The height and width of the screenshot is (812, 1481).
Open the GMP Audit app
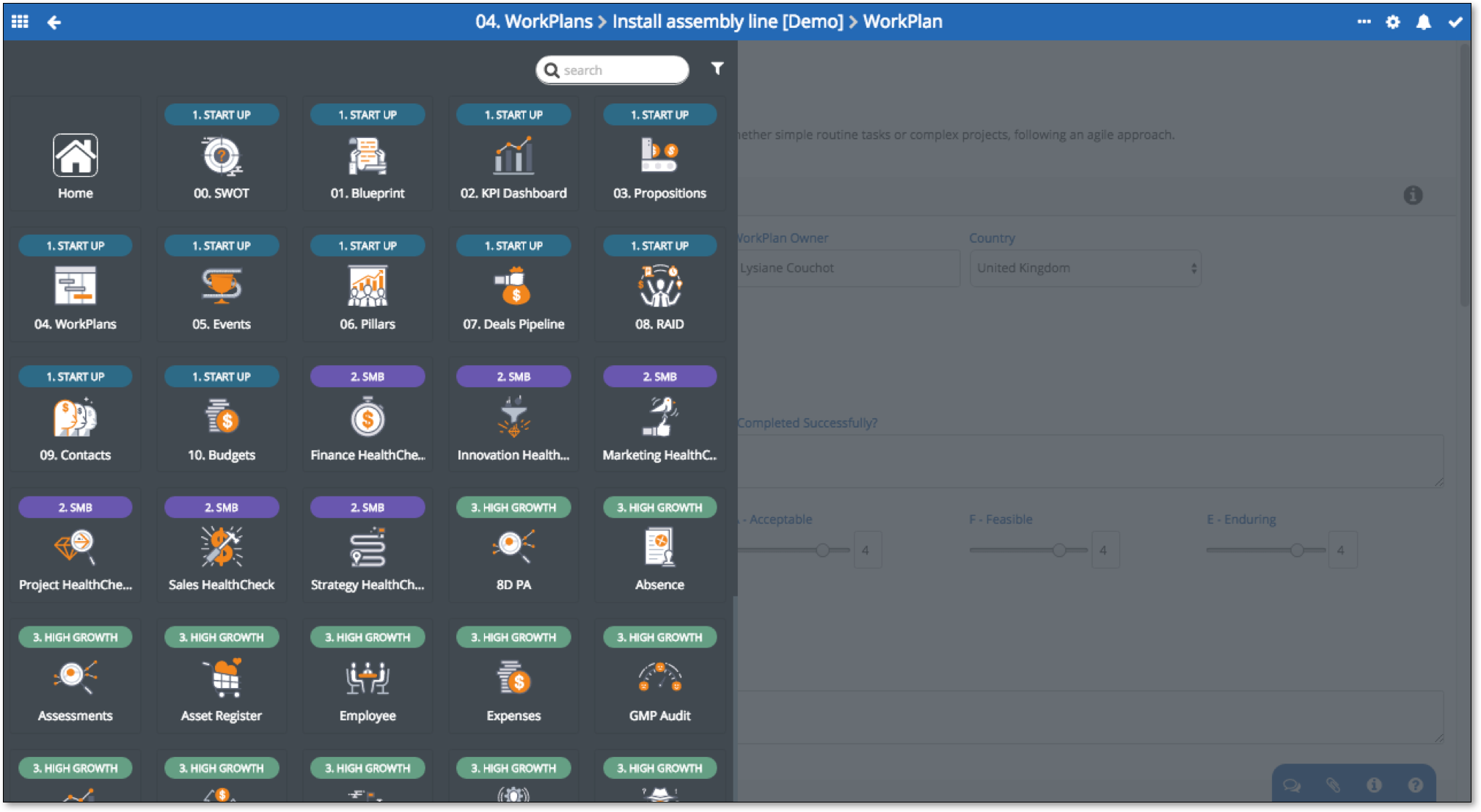[x=659, y=676]
